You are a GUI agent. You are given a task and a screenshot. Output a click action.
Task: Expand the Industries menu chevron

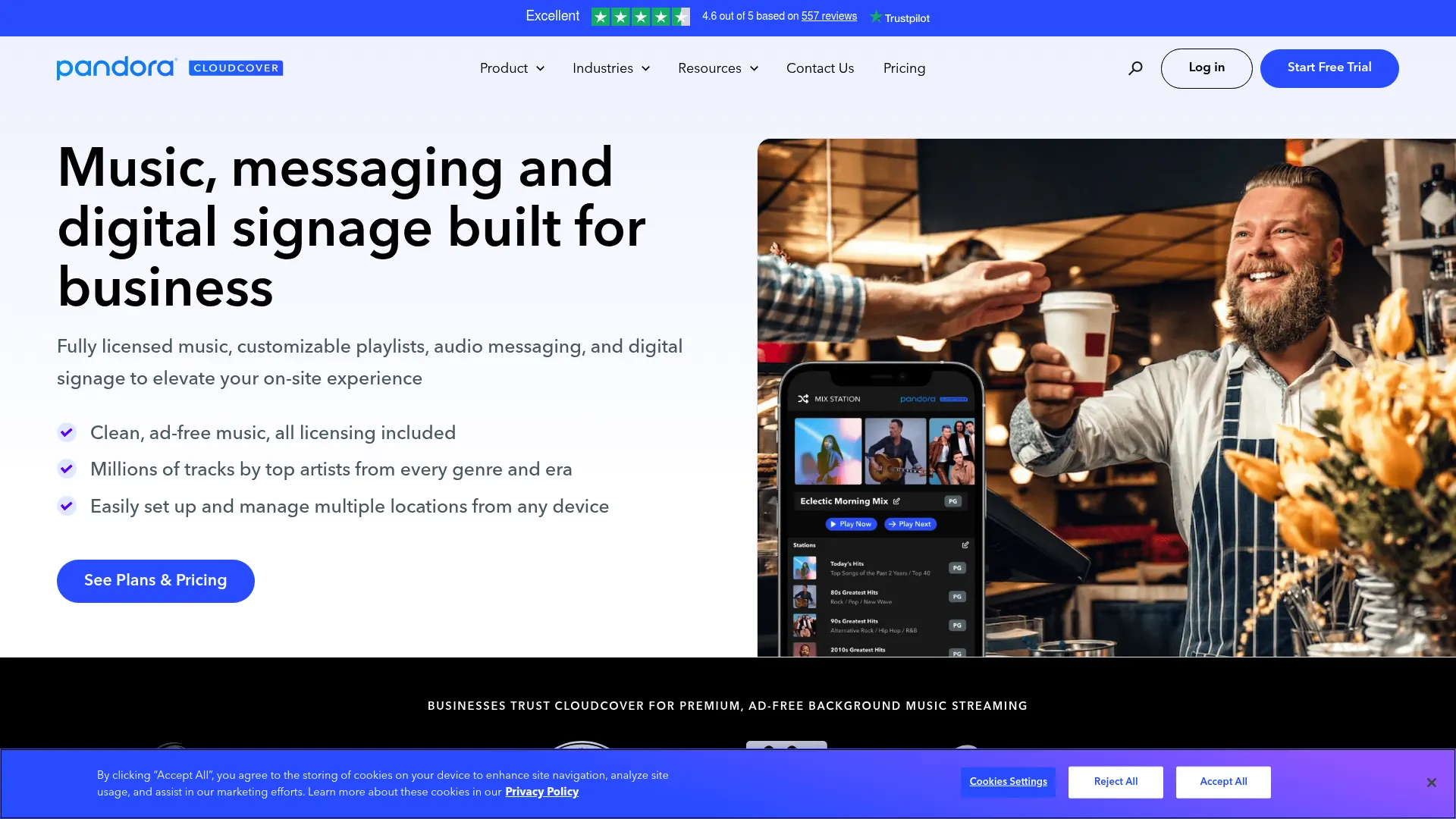tap(646, 68)
